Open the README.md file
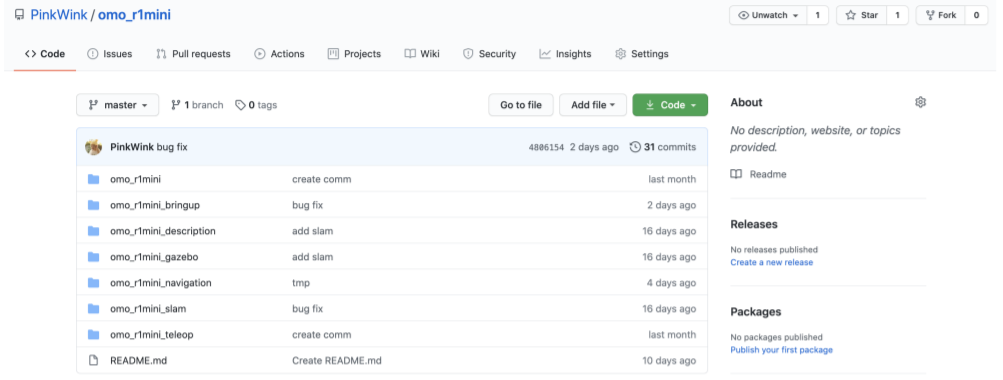 tap(138, 361)
